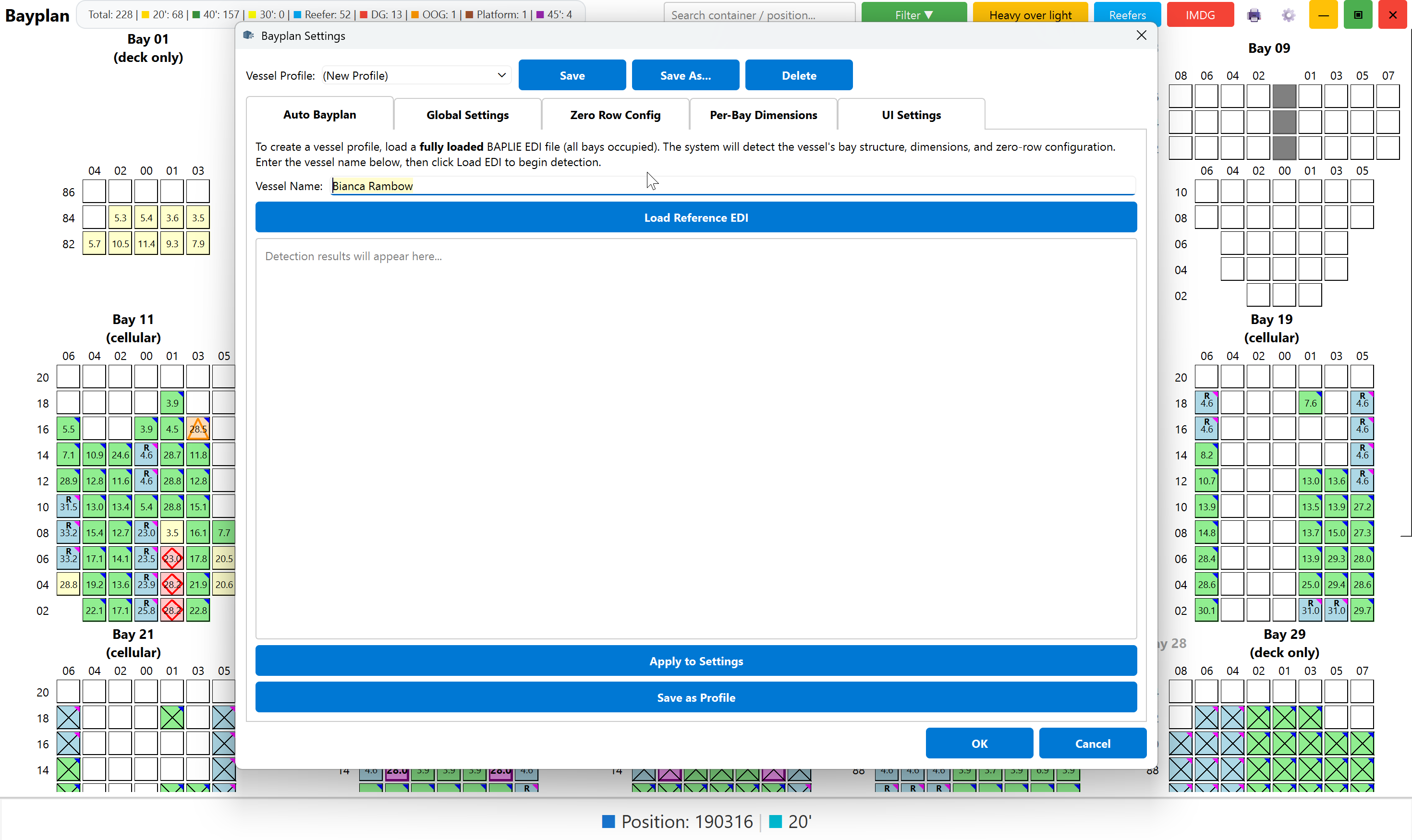Click the printer icon in the toolbar
Viewport: 1412px width, 840px height.
(x=1254, y=15)
